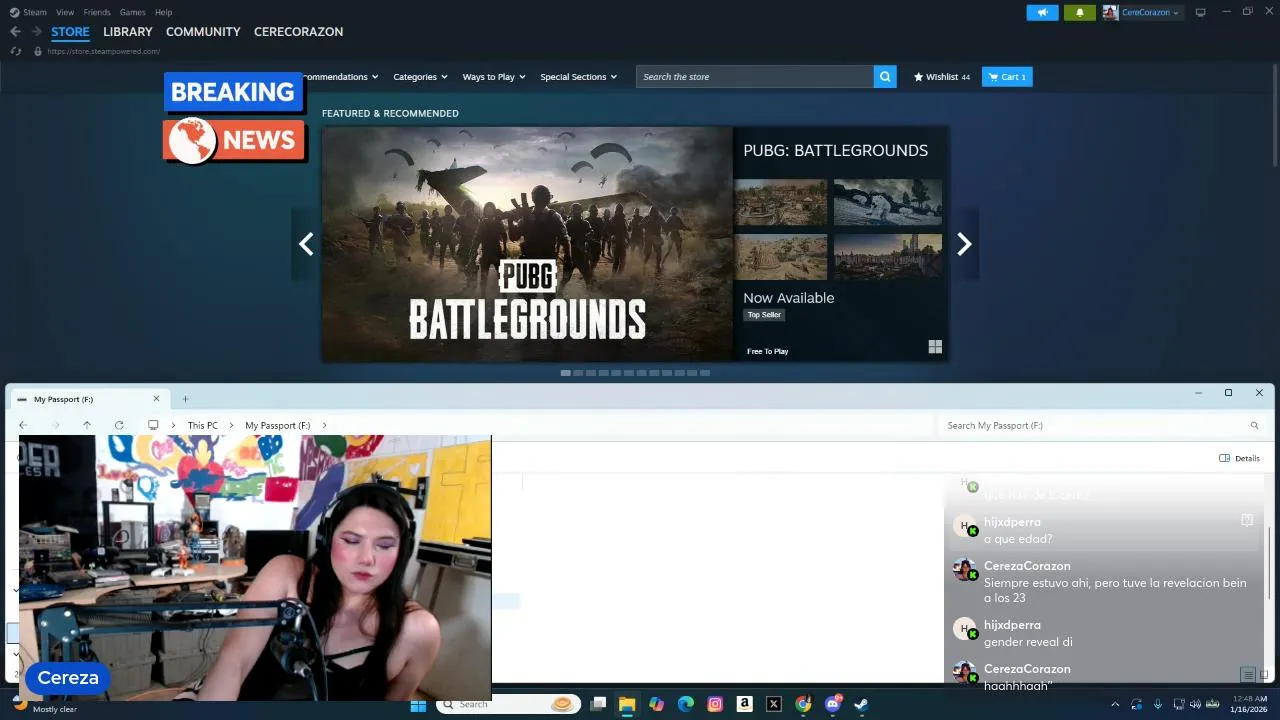Viewport: 1280px width, 720px height.
Task: Switch to the COMMUNITY tab
Action: point(203,32)
